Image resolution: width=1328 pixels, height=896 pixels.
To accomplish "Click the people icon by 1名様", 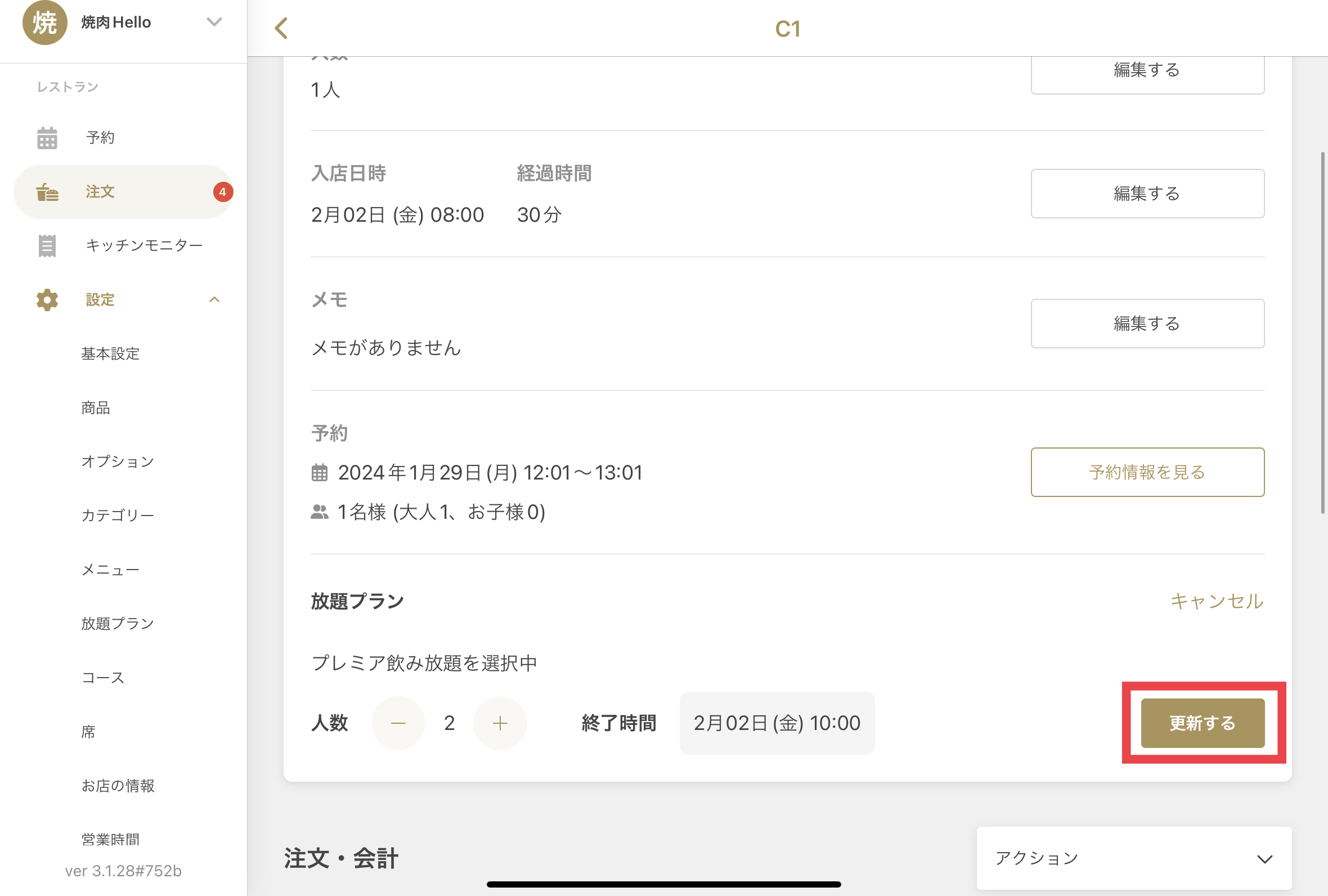I will tap(319, 512).
